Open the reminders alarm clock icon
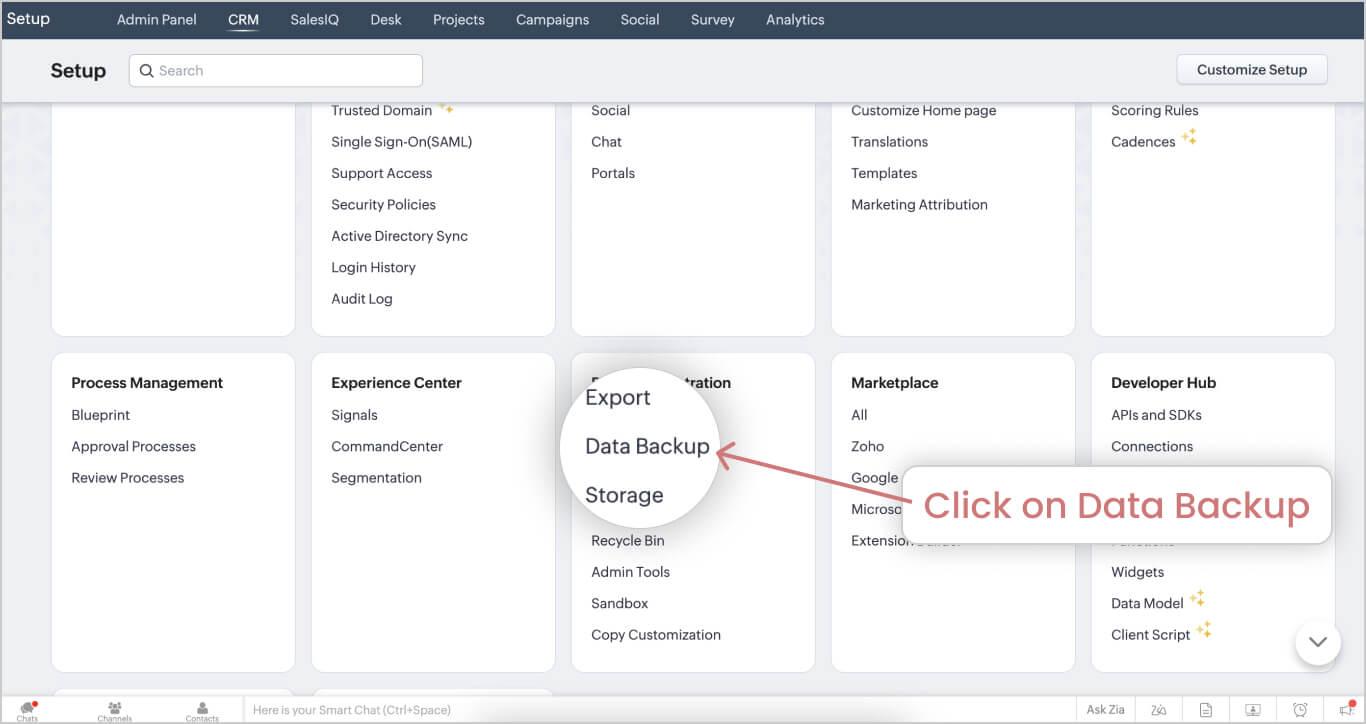Screen dimensions: 1366x724 (x=1299, y=709)
